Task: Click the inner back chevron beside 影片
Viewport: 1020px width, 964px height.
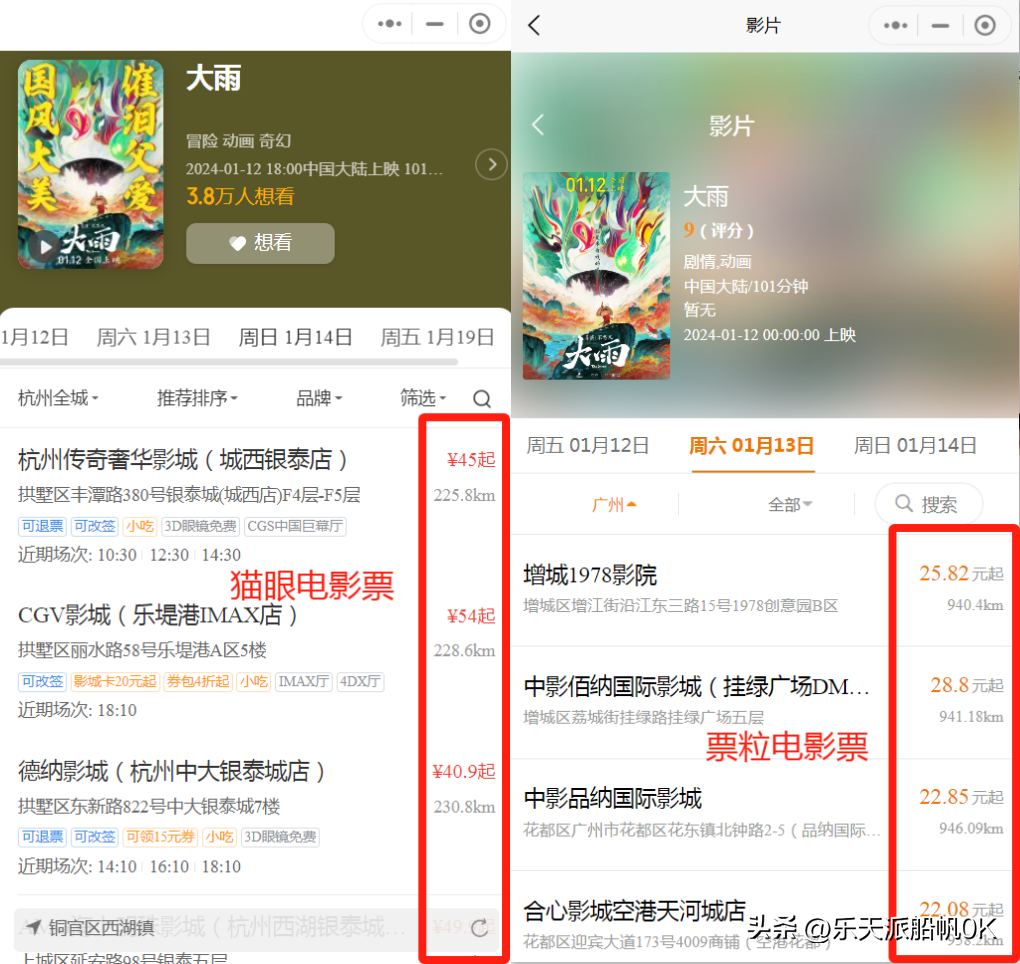Action: 538,125
